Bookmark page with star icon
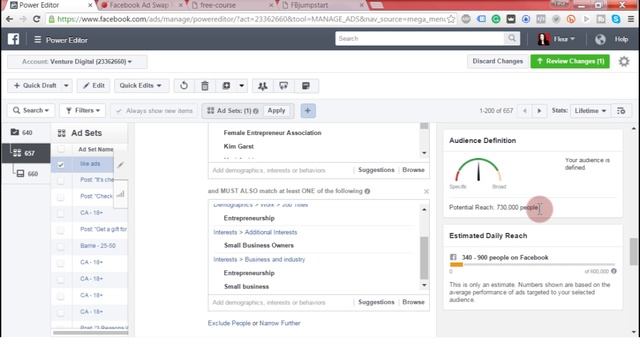Image resolution: width=640 pixels, height=360 pixels. coord(451,19)
